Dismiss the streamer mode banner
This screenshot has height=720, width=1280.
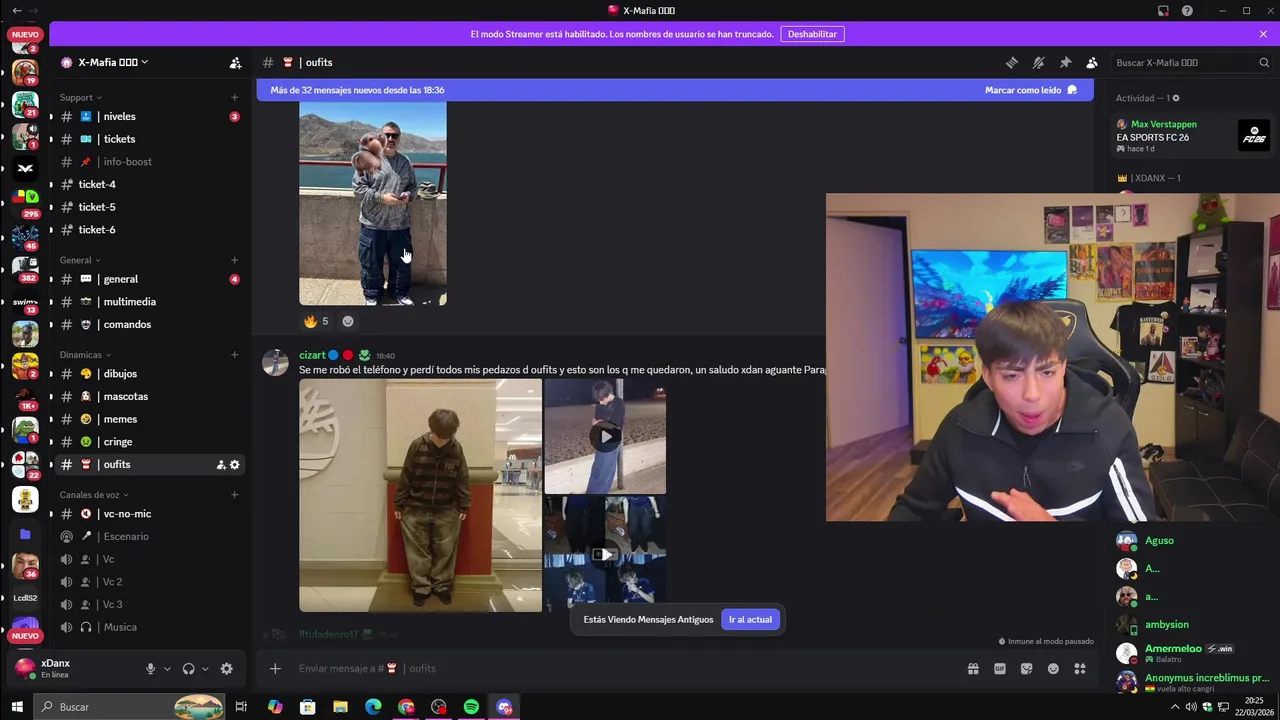click(1263, 34)
